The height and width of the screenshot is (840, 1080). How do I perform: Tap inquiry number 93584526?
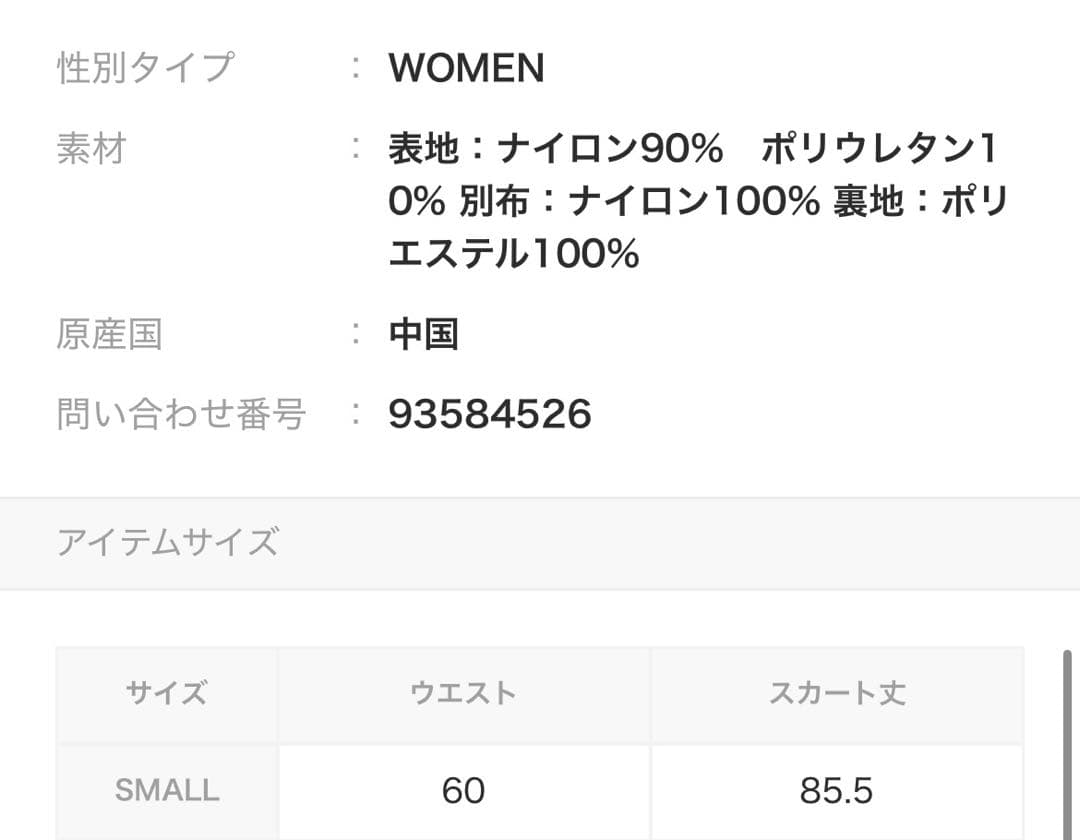pos(490,413)
